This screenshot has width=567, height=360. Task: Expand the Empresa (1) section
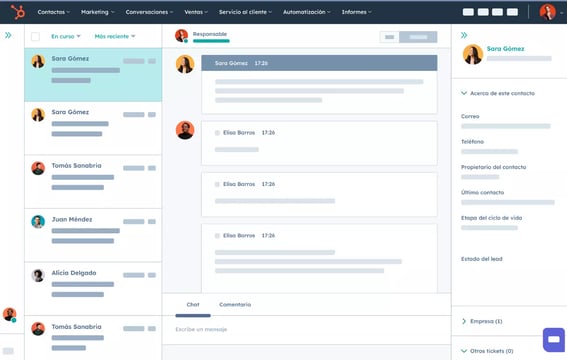click(482, 321)
